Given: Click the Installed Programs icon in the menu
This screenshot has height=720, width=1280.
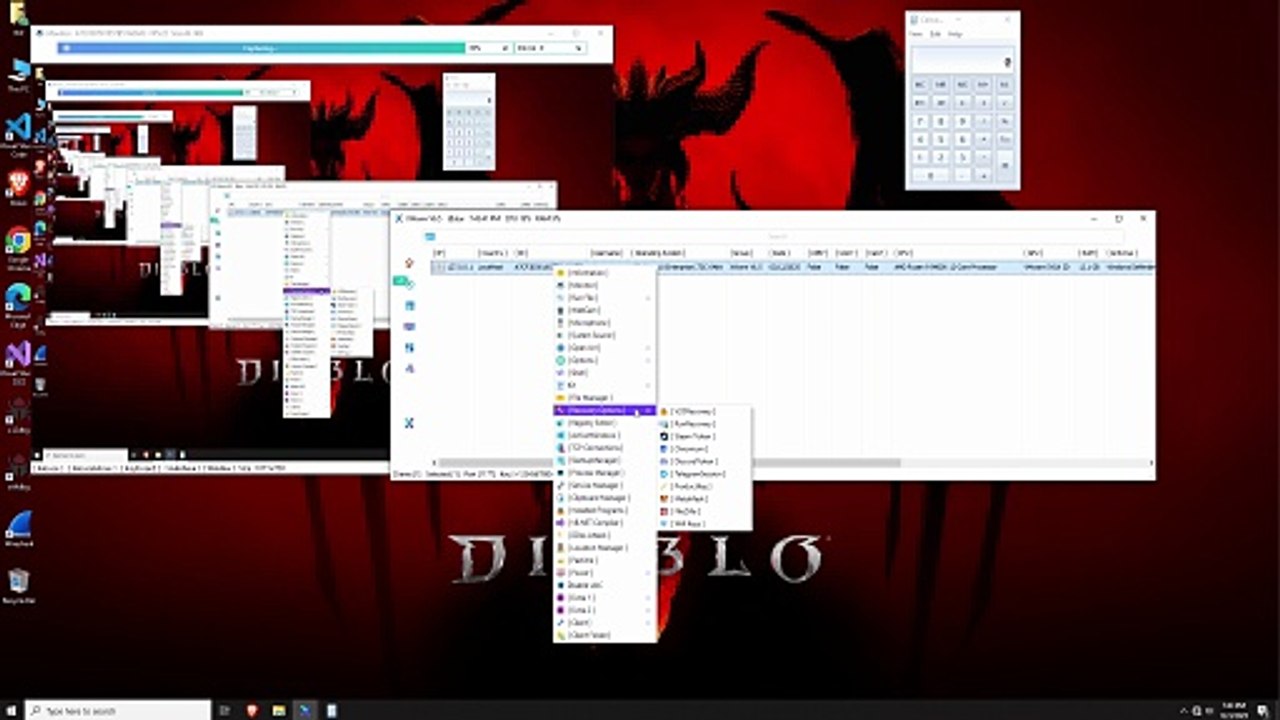Looking at the screenshot, I should 561,510.
